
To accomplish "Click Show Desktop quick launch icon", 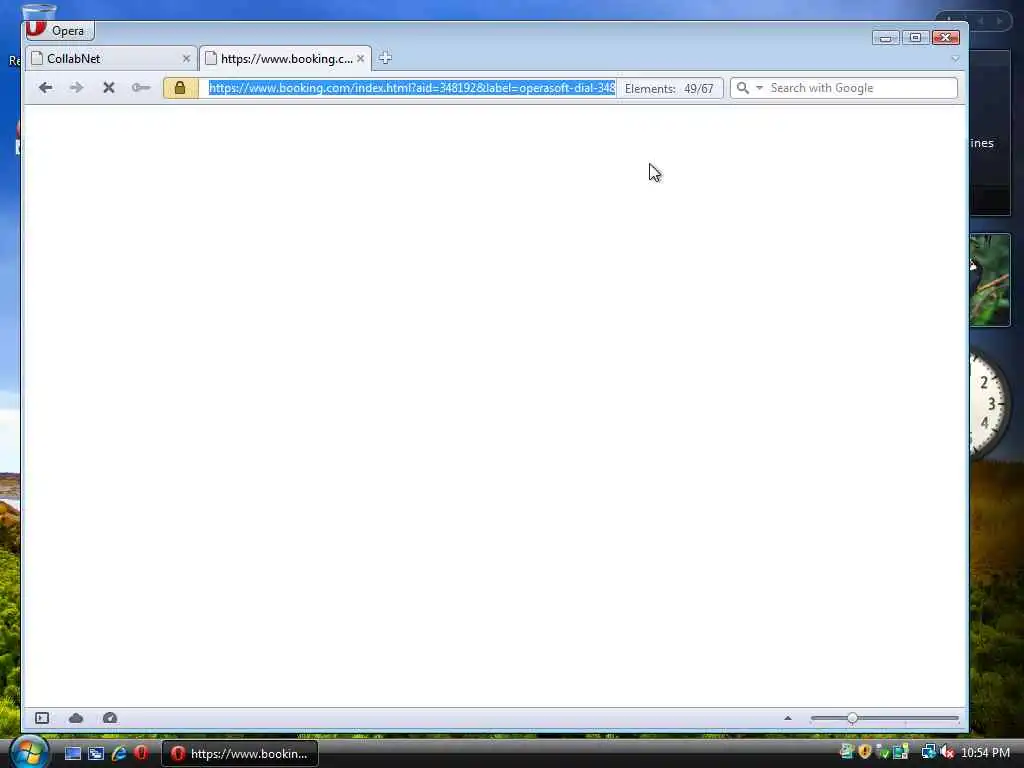I will coord(72,753).
